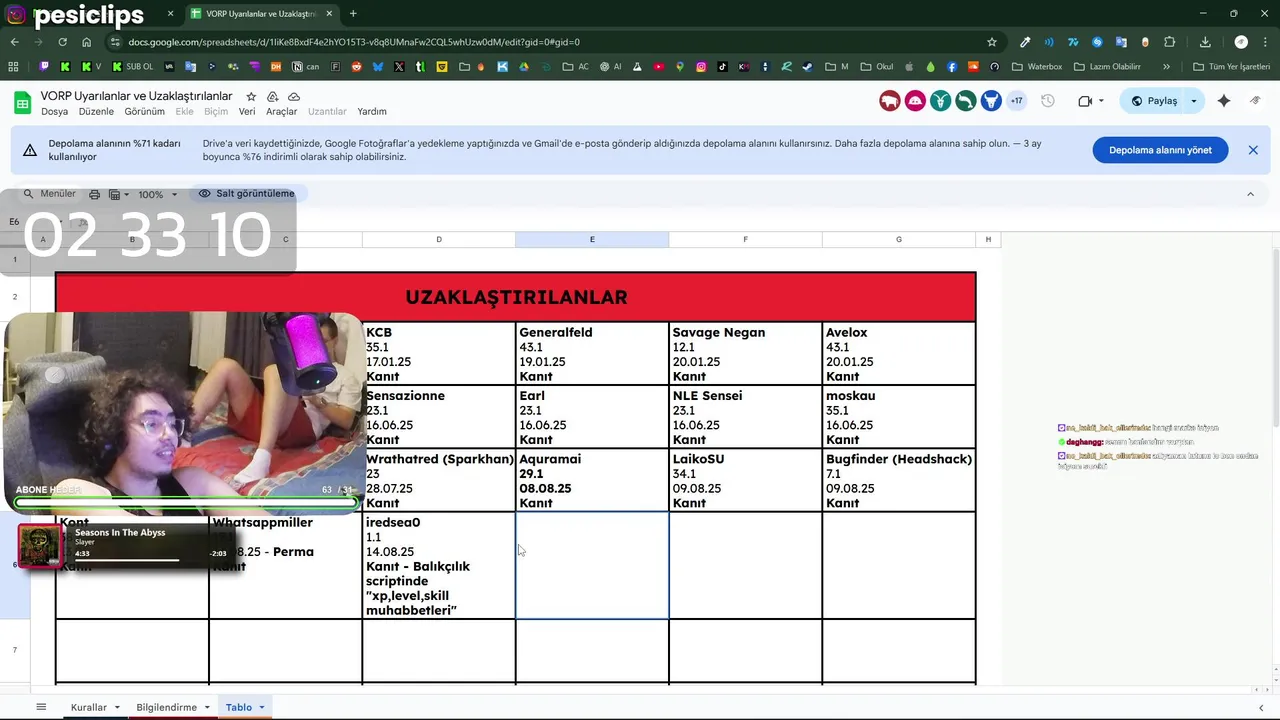Collapse the toolbar with the chevron

click(x=1250, y=194)
